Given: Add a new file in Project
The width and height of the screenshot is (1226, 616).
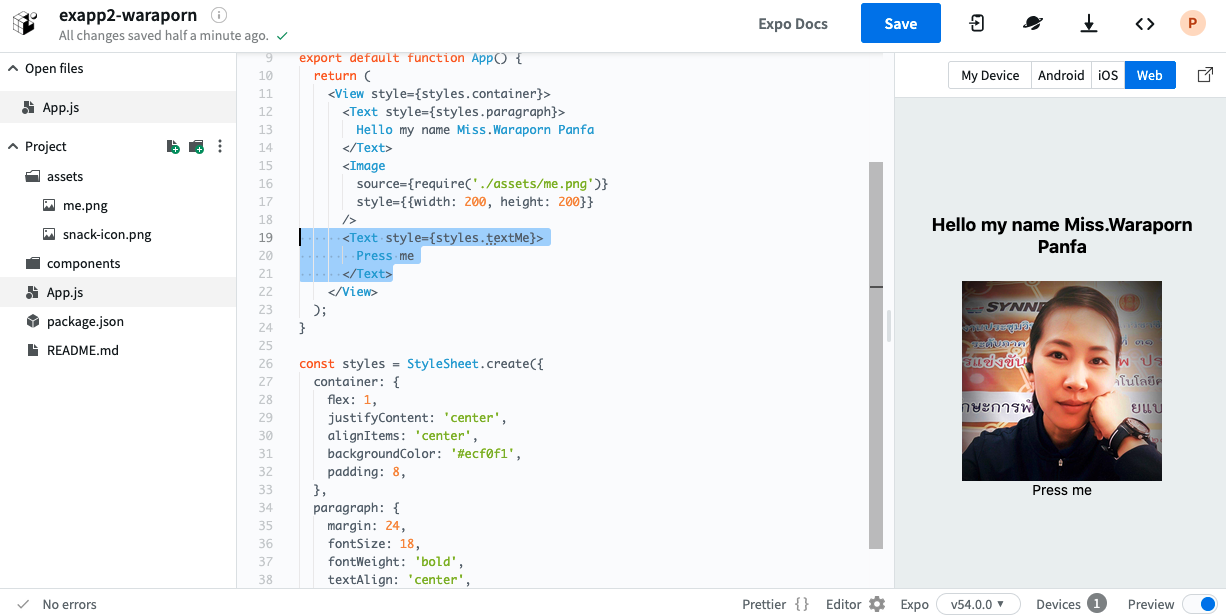Looking at the screenshot, I should 173,146.
